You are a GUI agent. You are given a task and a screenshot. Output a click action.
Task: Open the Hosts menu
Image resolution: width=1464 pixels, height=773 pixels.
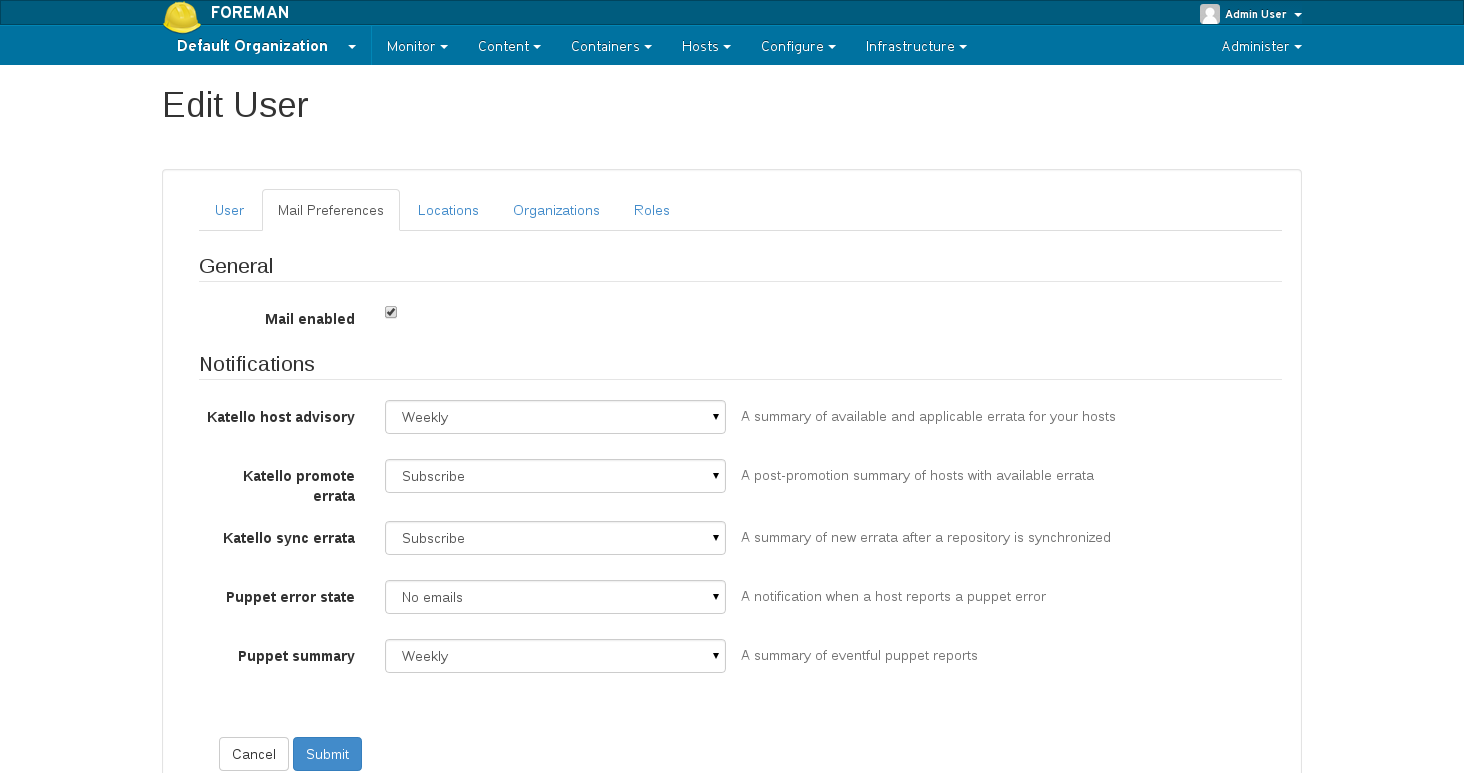tap(706, 46)
